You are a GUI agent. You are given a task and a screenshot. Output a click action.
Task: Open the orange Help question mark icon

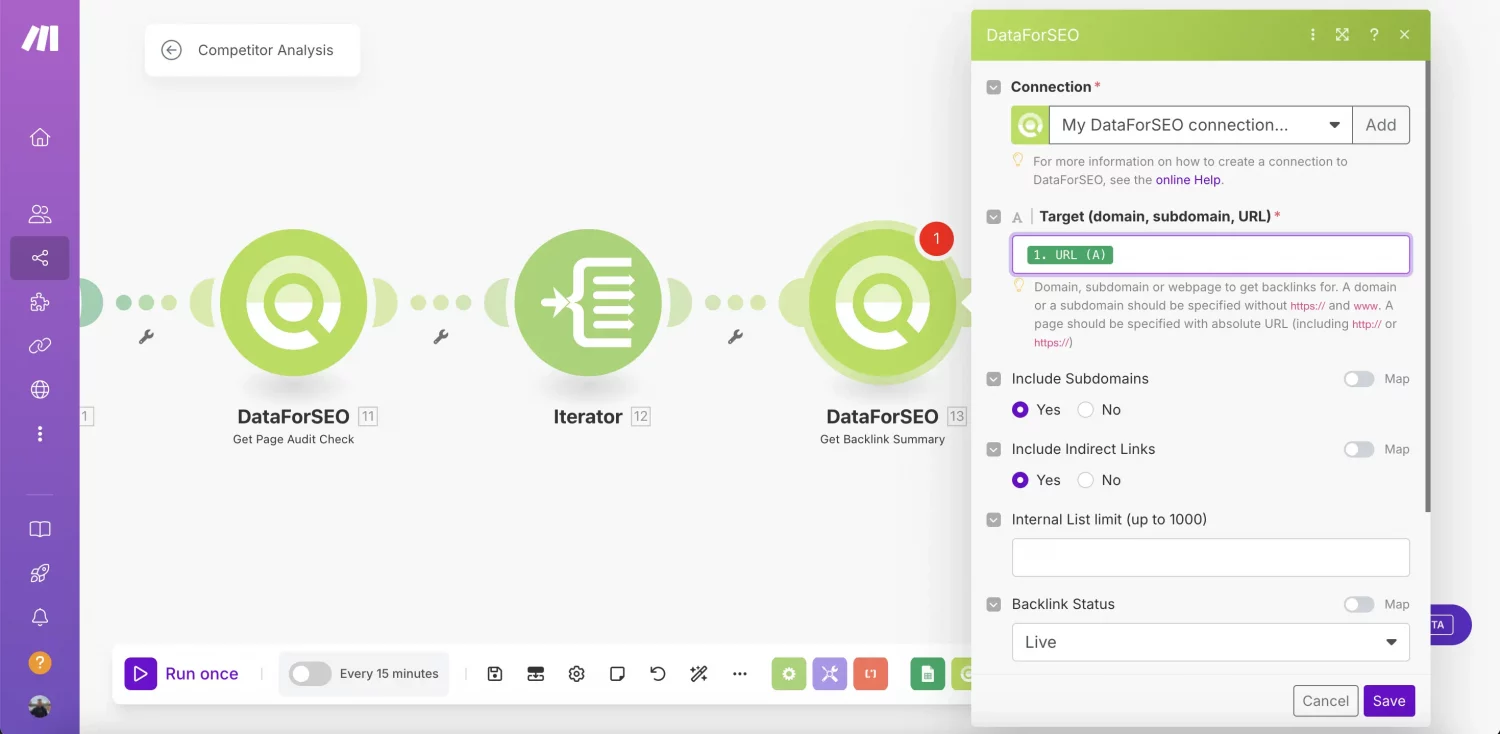pyautogui.click(x=40, y=662)
